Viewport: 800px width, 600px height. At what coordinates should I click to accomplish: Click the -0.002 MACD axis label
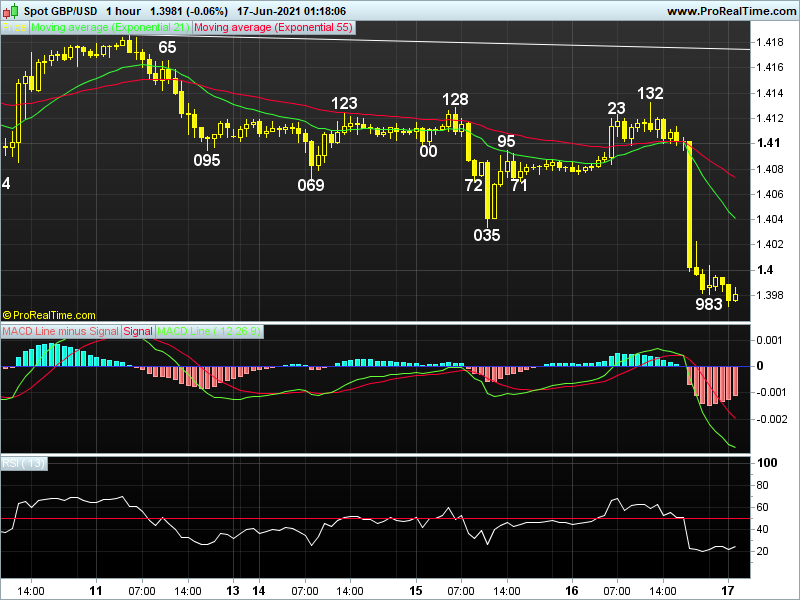(x=771, y=419)
